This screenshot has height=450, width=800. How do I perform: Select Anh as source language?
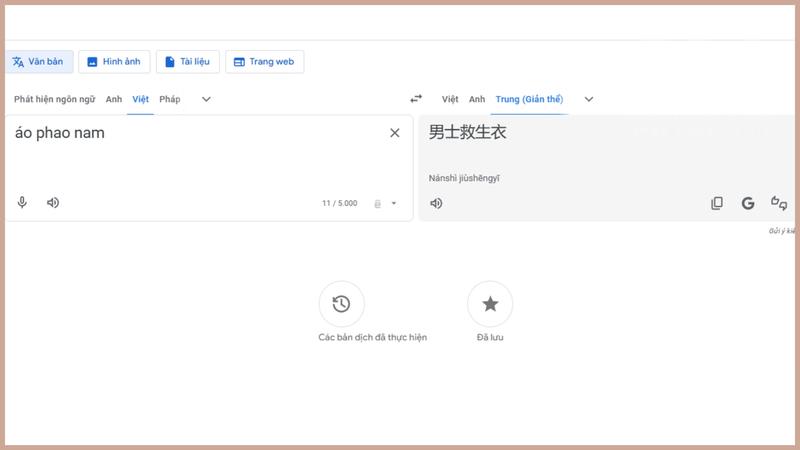tap(114, 99)
